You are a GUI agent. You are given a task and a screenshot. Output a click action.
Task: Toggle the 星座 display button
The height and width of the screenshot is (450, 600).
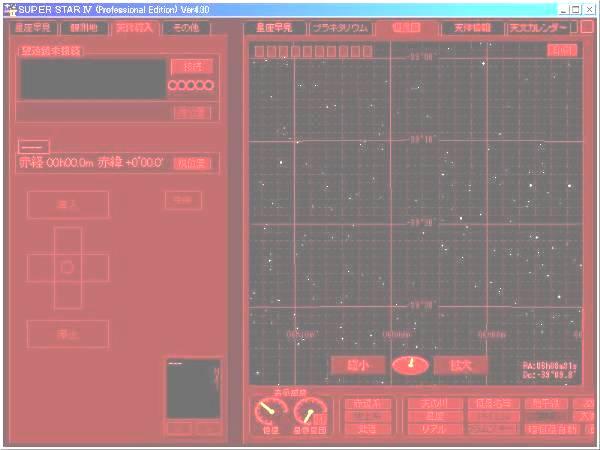(x=435, y=416)
